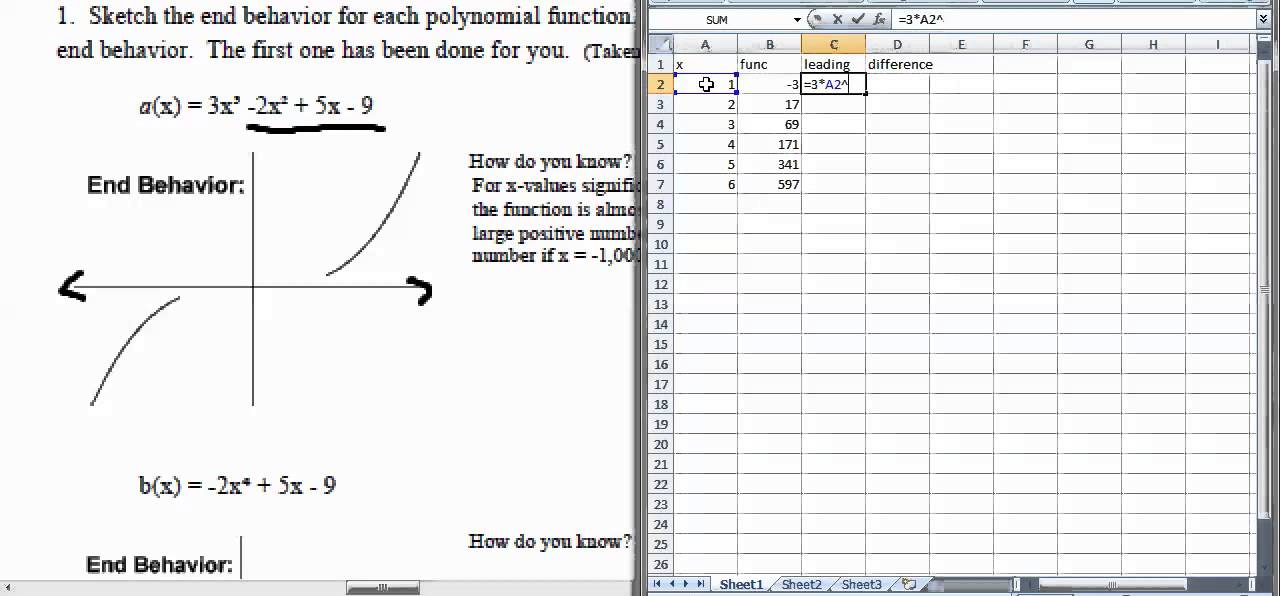Click cell B5 with value 171
This screenshot has height=596, width=1280.
pos(769,144)
